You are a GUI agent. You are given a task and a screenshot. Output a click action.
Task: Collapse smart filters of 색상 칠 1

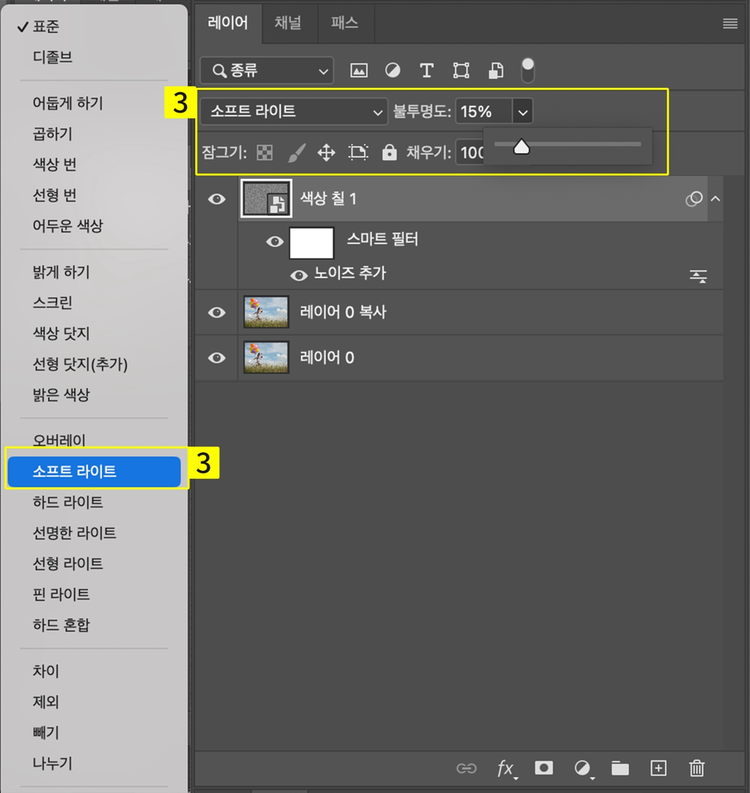pos(715,199)
